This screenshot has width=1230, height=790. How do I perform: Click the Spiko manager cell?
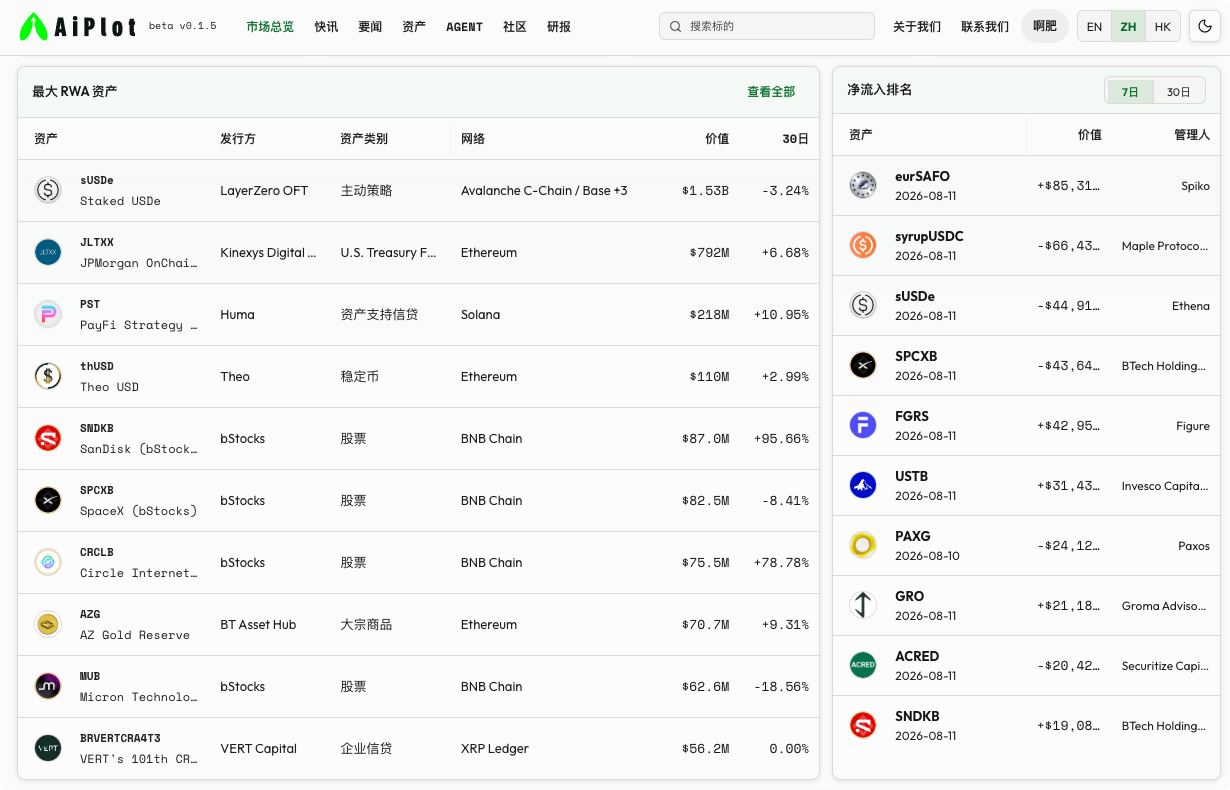point(1195,186)
